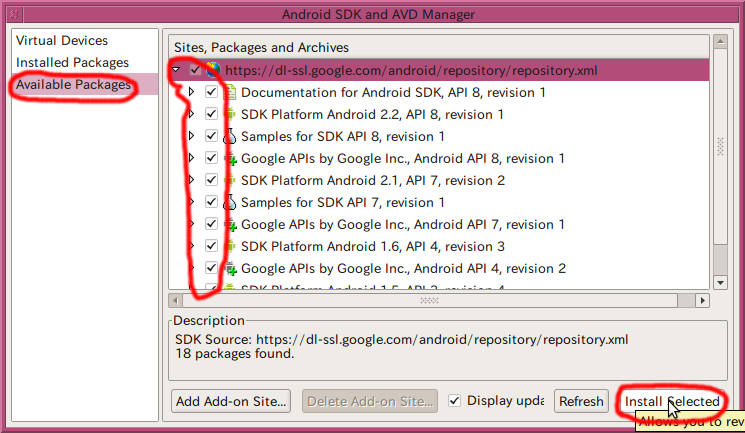This screenshot has width=745, height=433.
Task: Uncheck Samples for SDK API 8 checkbox
Action: [211, 136]
